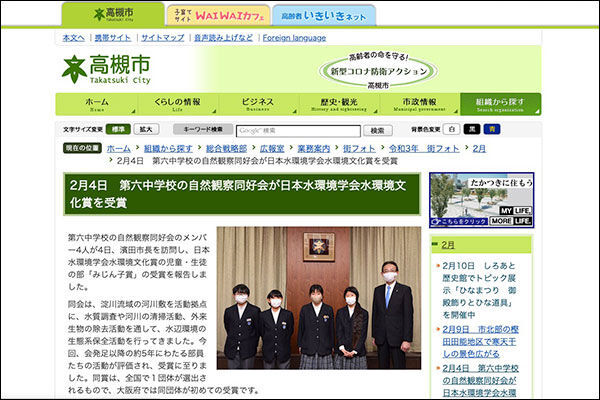Viewport: 600px width, 400px height.
Task: Open the 携帯サイト link
Action: click(113, 38)
